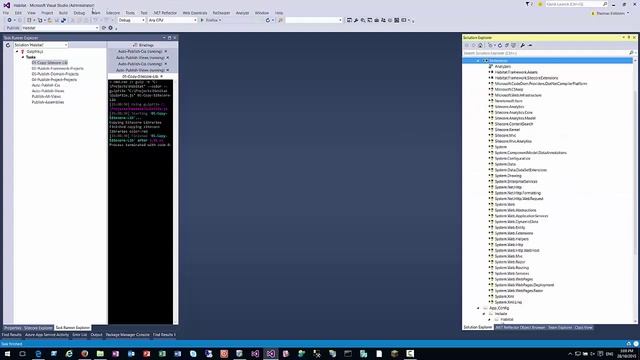Select the System.Web.Mvc reference
Image resolution: width=640 pixels, height=360 pixels.
(x=509, y=256)
